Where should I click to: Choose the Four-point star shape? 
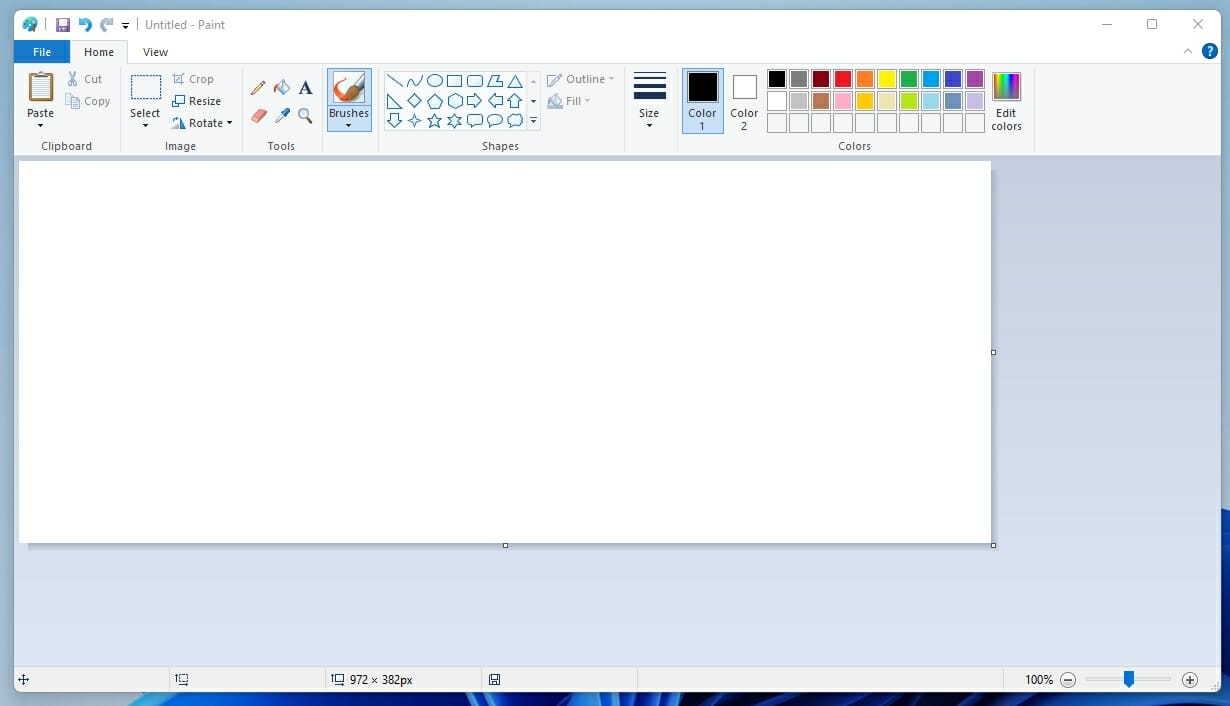[x=414, y=121]
